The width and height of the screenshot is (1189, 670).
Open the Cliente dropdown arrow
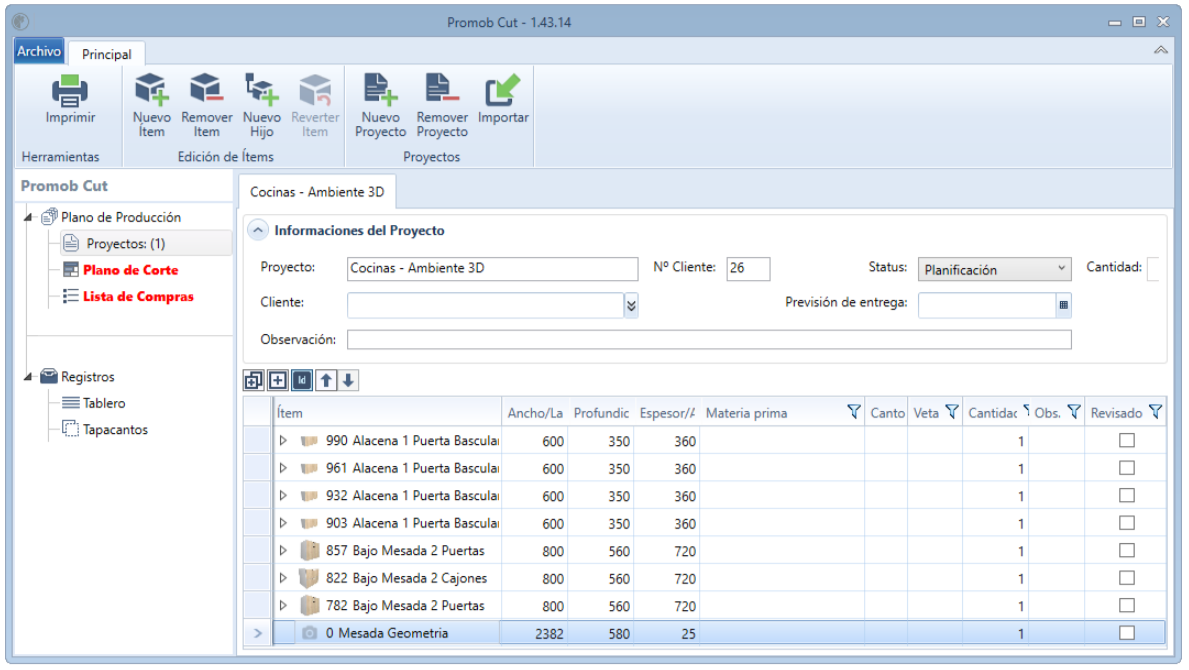pyautogui.click(x=631, y=305)
